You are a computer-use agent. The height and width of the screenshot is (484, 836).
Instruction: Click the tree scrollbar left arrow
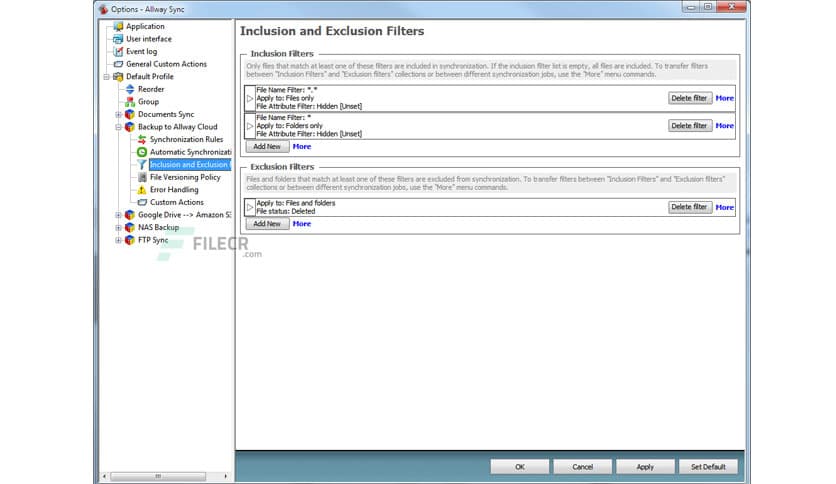point(104,476)
